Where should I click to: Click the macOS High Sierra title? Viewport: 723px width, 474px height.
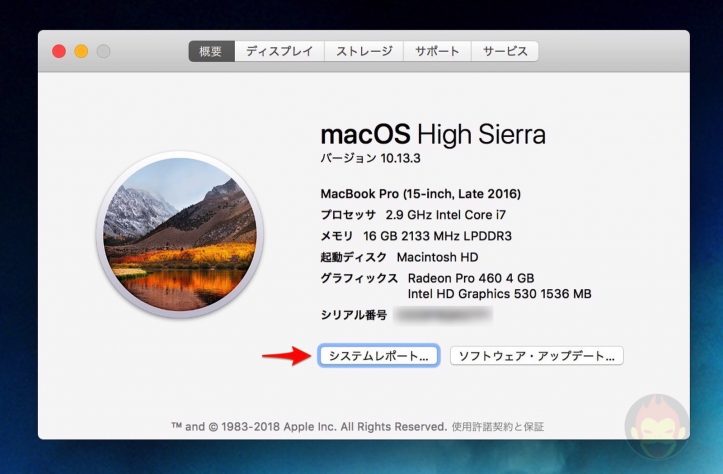click(x=433, y=135)
